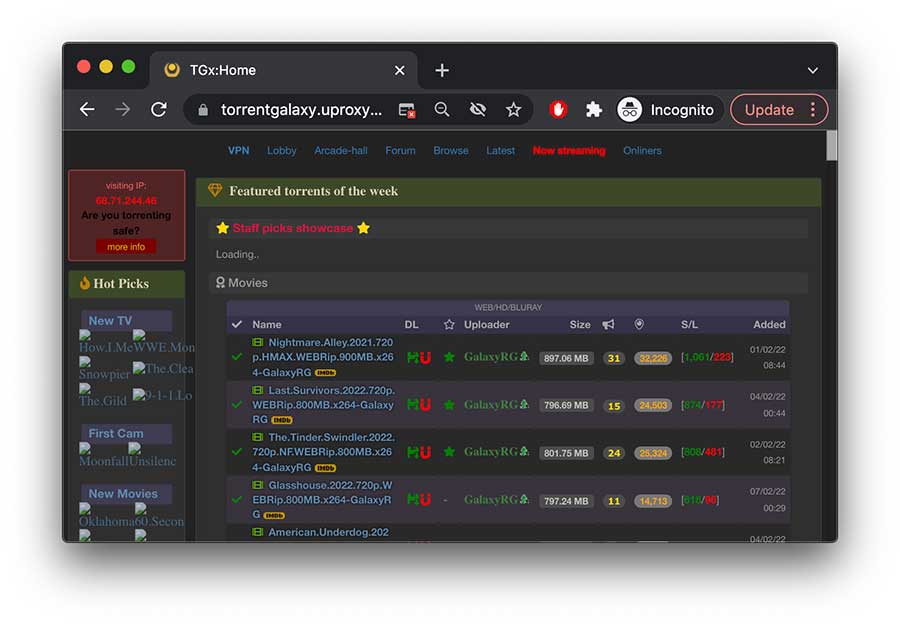Click the red ad blocker hand icon
Screen dimensions: 900x625
pos(558,110)
